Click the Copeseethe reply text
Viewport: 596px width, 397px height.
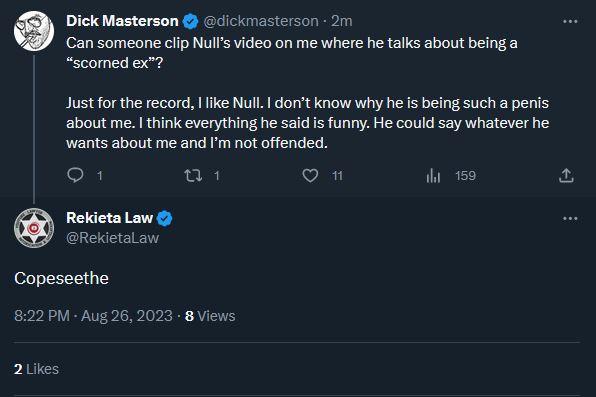click(x=61, y=279)
